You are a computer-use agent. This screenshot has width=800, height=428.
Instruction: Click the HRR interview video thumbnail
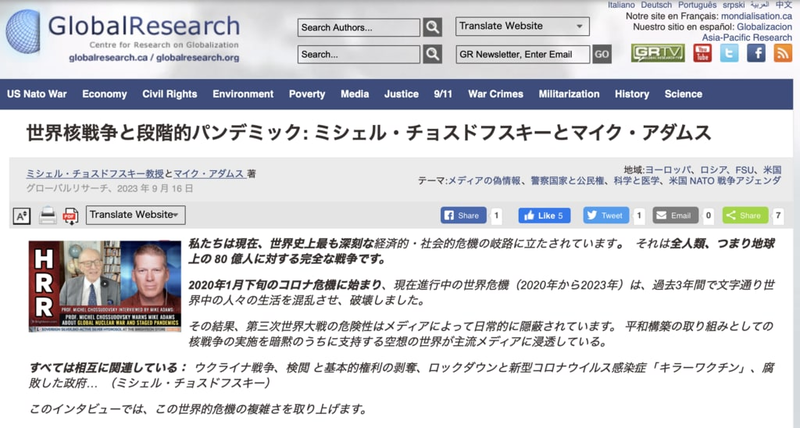(105, 286)
